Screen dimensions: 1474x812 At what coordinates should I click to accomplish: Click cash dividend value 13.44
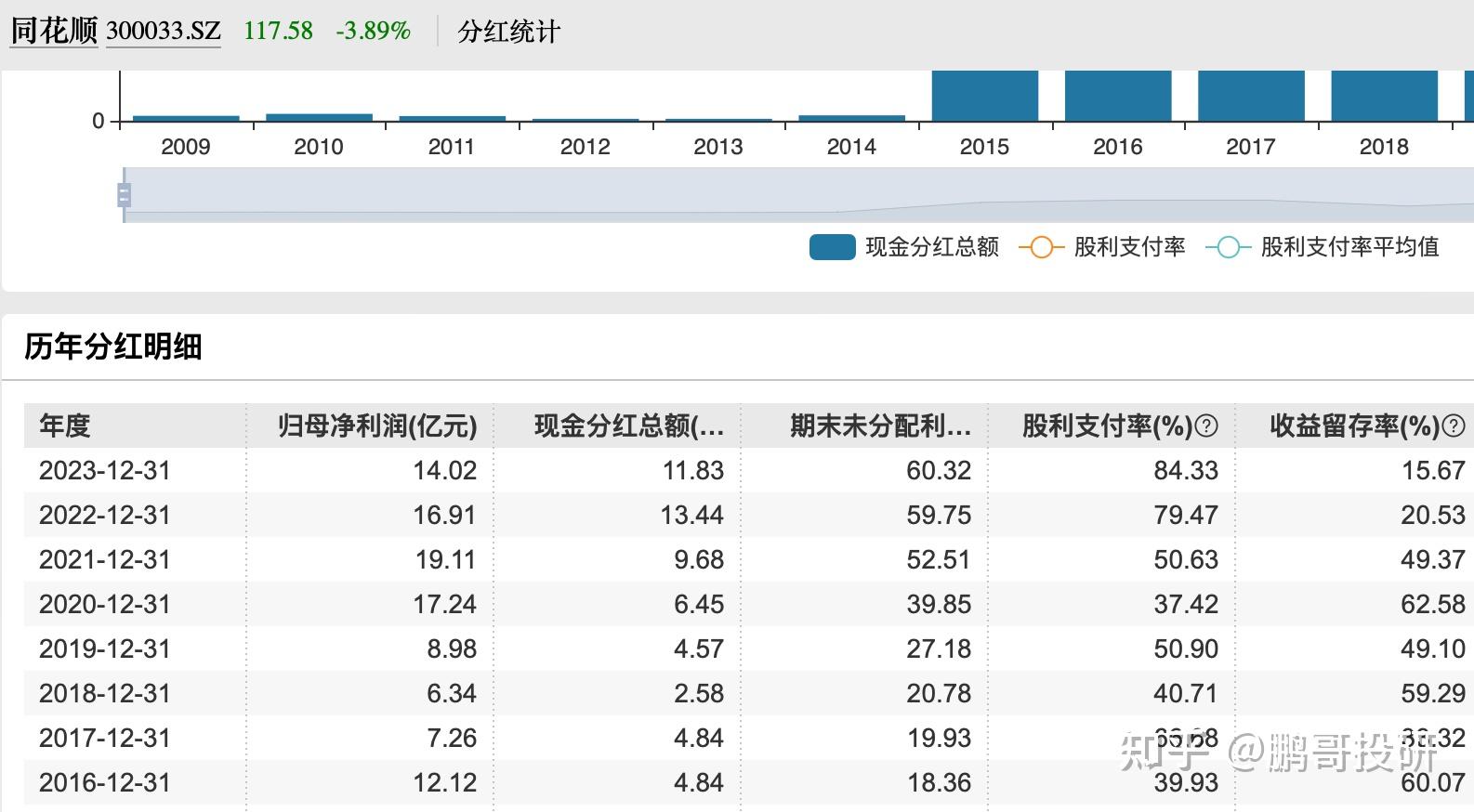(692, 516)
